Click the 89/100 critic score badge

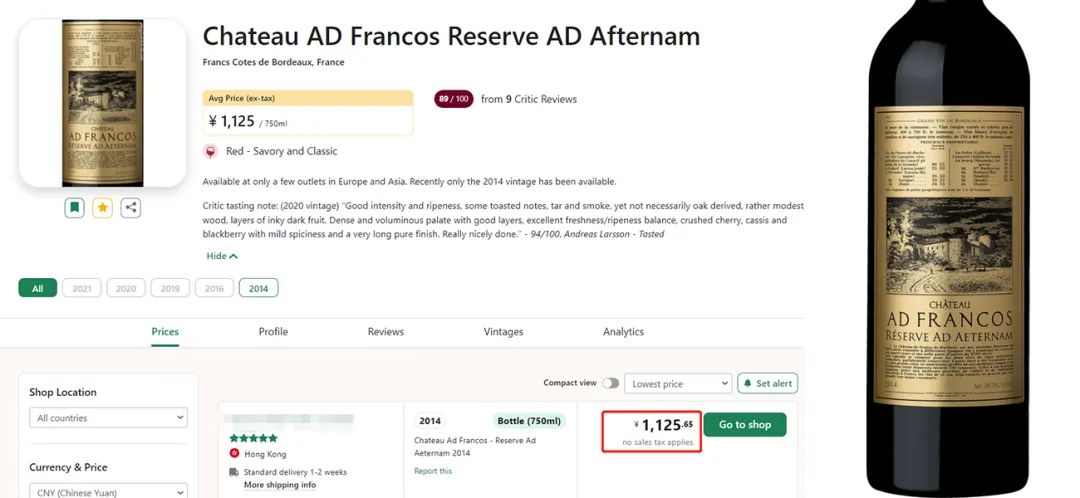click(x=453, y=99)
